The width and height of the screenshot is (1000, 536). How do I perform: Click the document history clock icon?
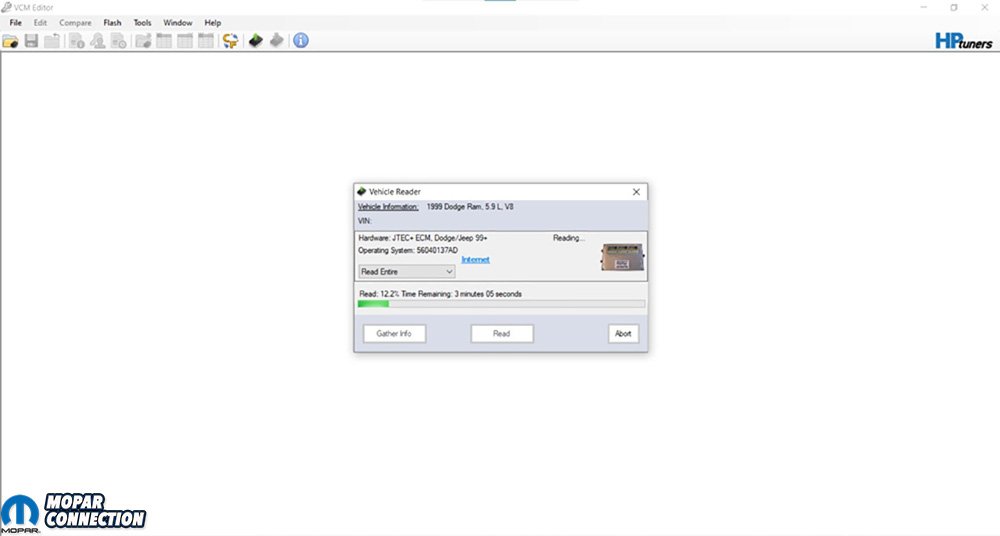[119, 41]
